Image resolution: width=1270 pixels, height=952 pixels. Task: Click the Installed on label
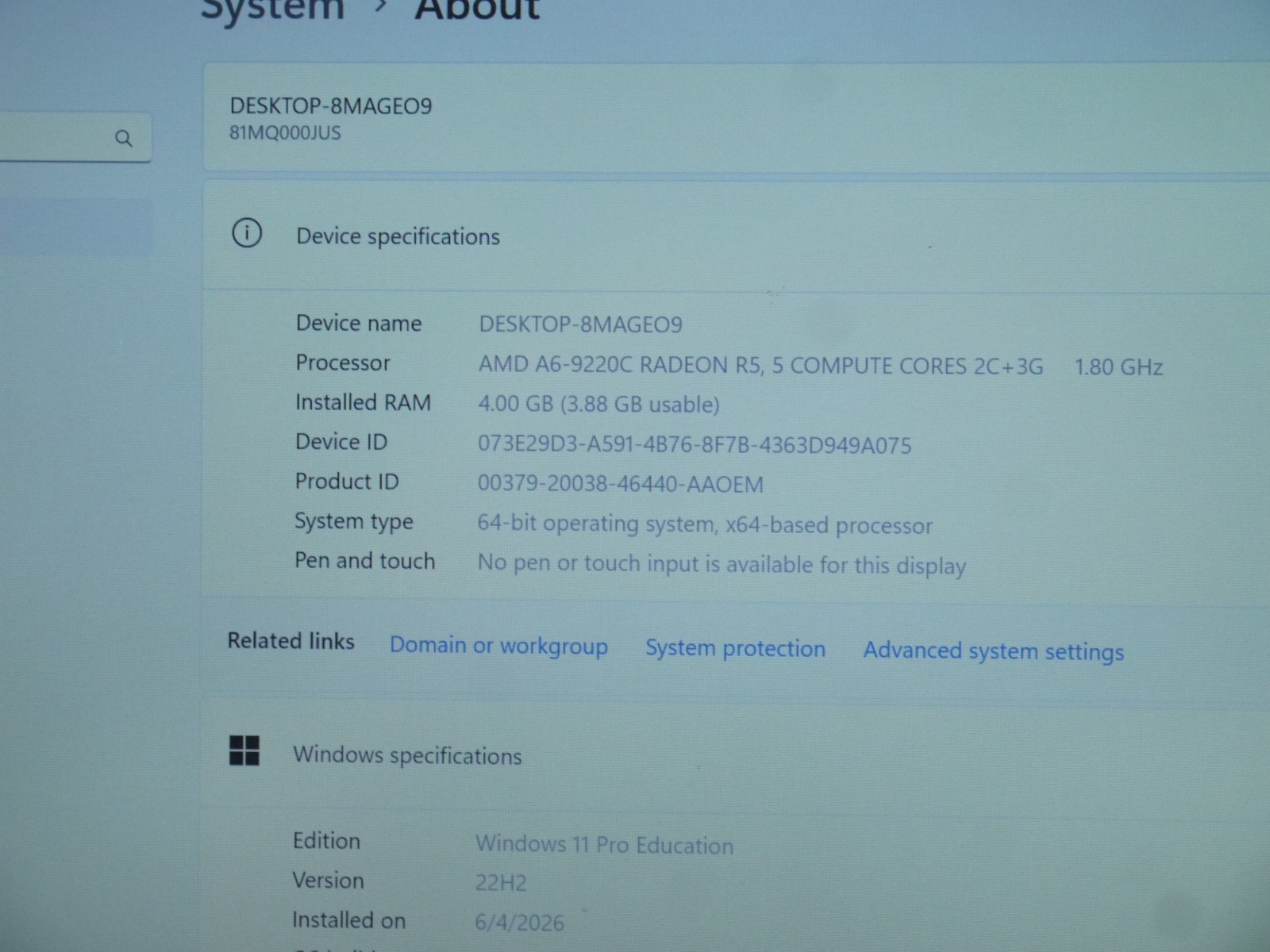(348, 920)
